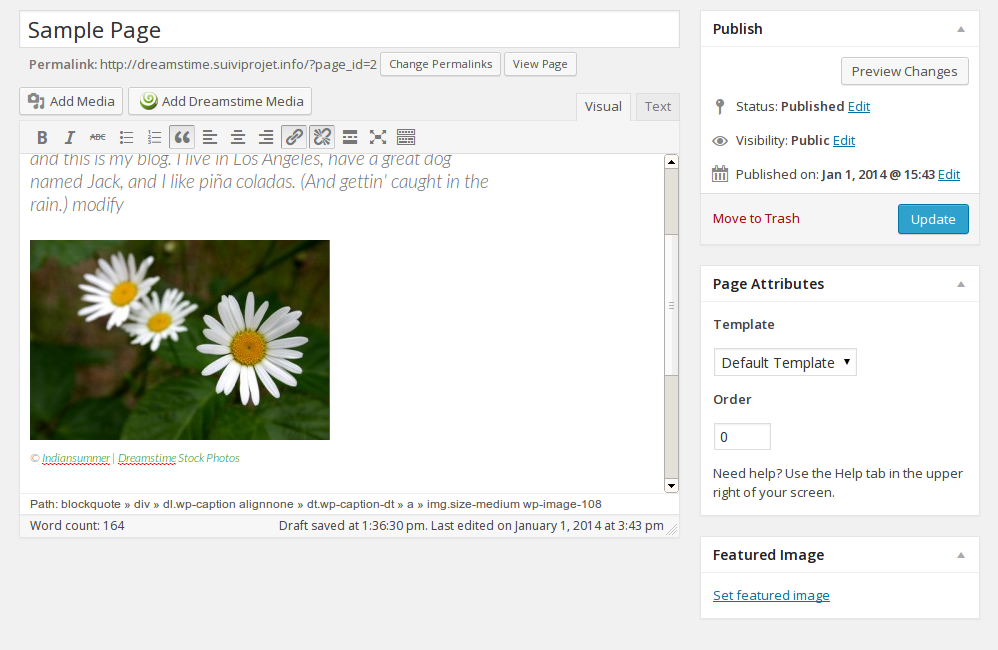The width and height of the screenshot is (998, 650).
Task: Enter distraction-free fullscreen writing mode
Action: (x=378, y=137)
